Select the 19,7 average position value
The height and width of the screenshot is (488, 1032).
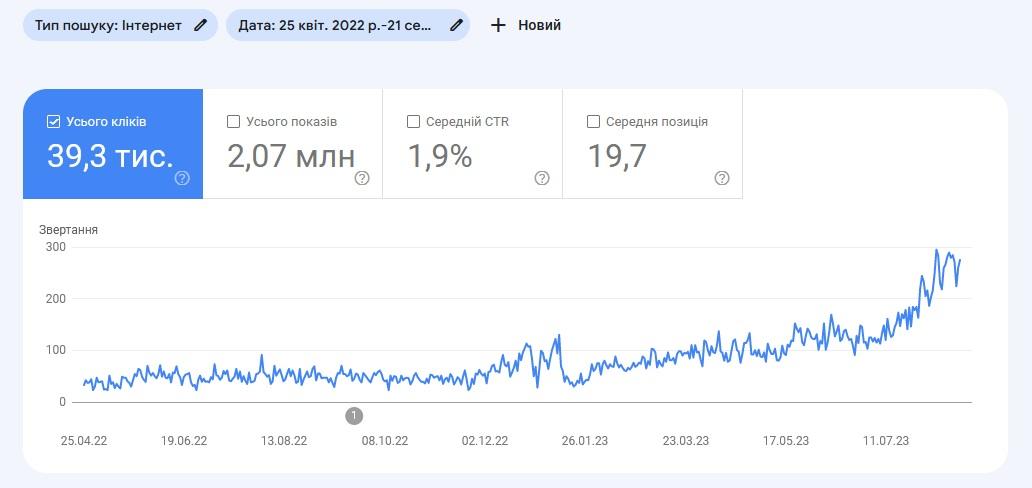617,156
